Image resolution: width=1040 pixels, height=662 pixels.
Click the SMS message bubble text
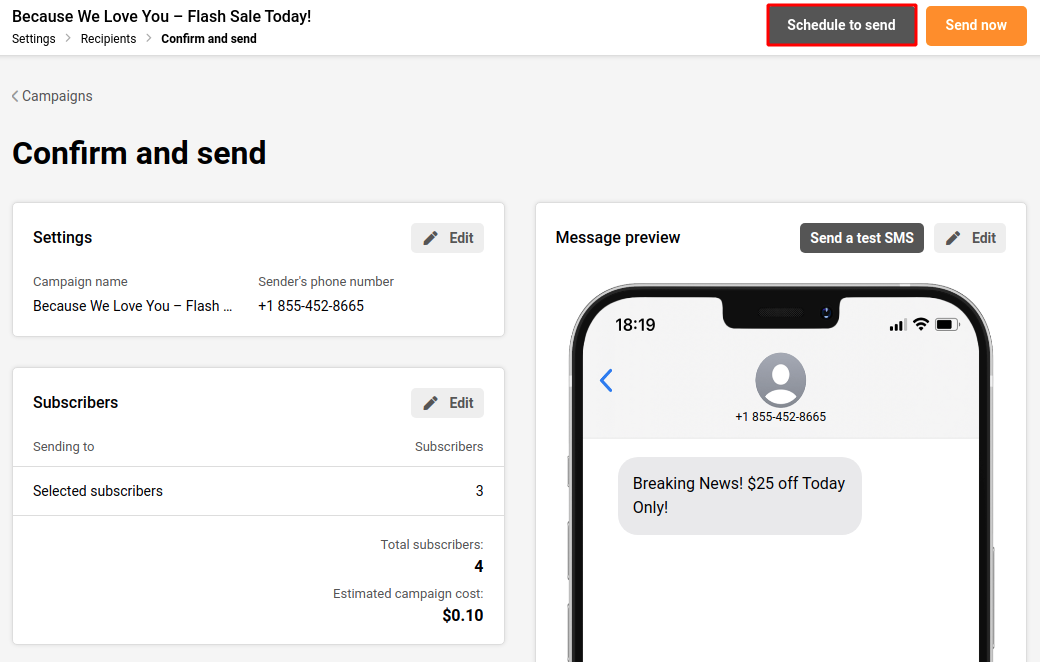click(739, 495)
